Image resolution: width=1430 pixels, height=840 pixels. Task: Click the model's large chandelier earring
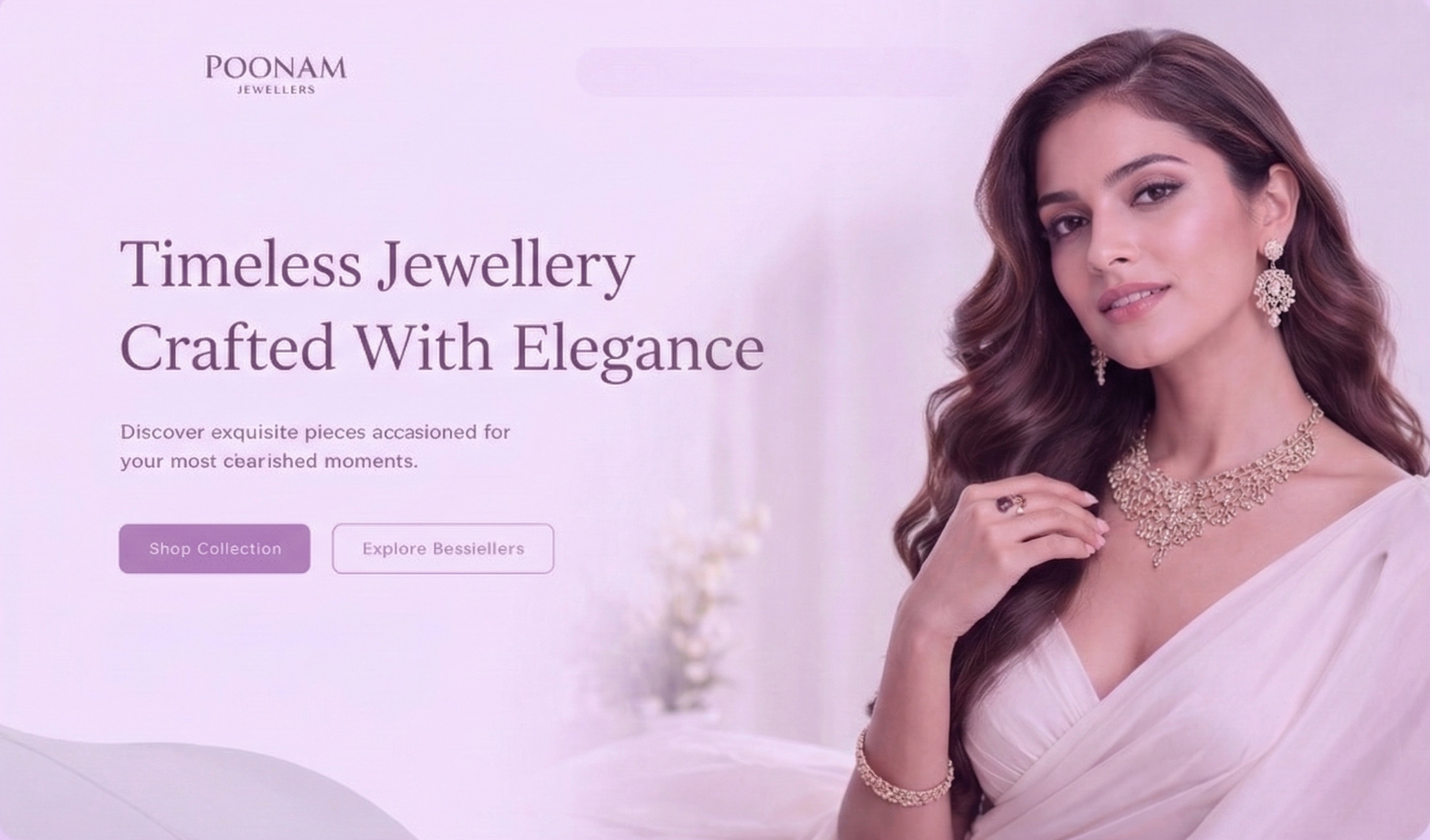click(1274, 283)
